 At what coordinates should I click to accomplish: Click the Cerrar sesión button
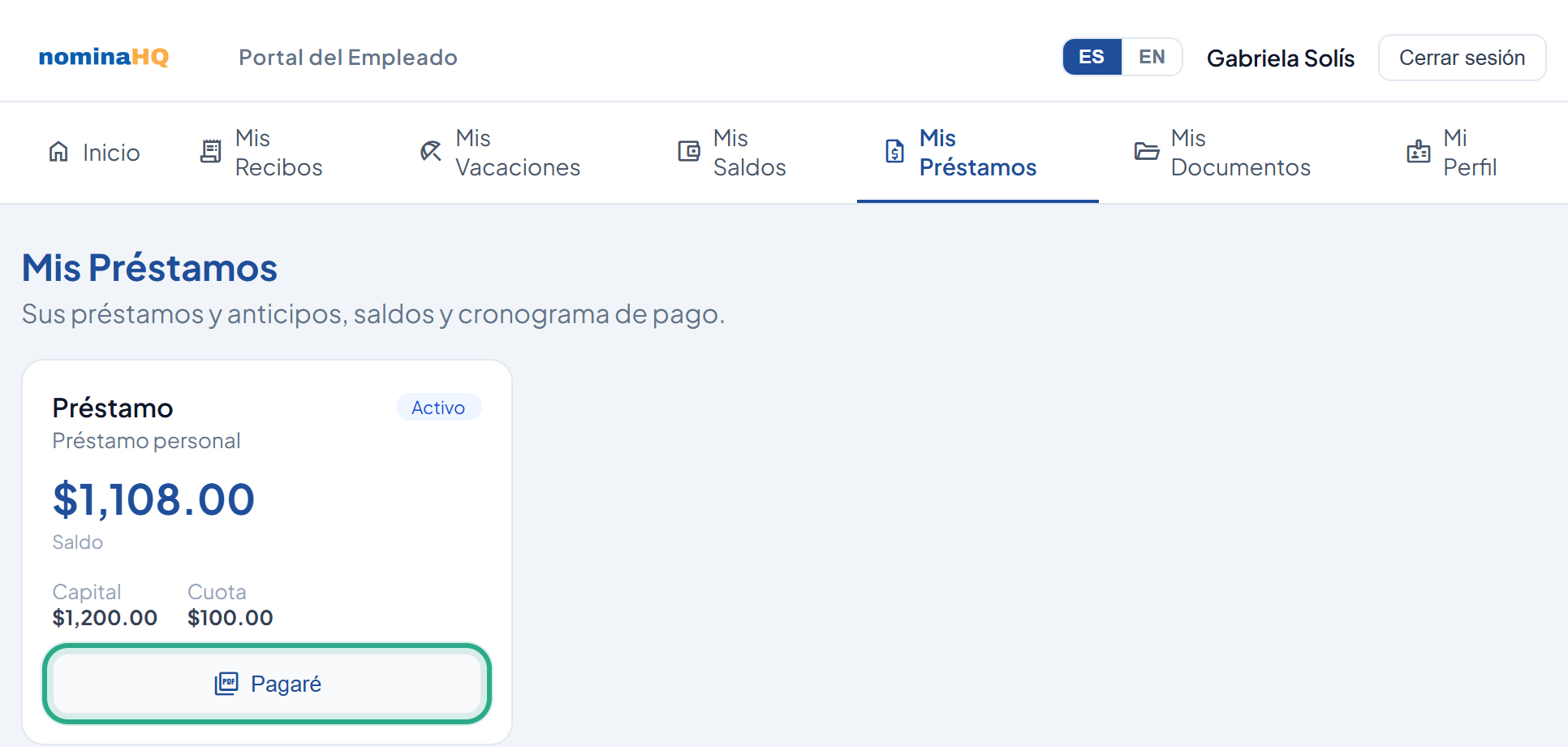tap(1462, 58)
